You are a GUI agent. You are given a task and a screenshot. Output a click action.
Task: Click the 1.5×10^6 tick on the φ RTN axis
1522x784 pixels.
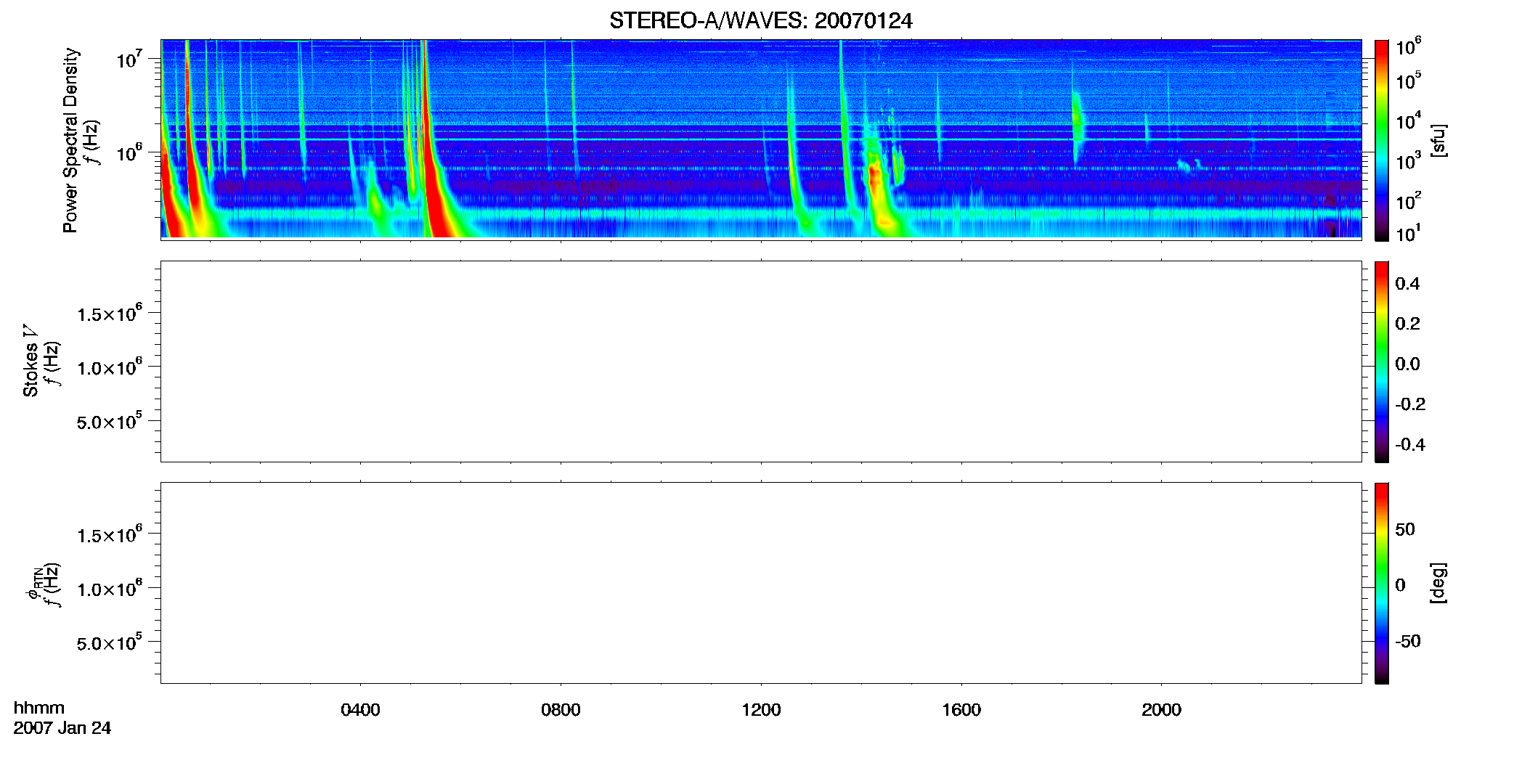[x=110, y=535]
